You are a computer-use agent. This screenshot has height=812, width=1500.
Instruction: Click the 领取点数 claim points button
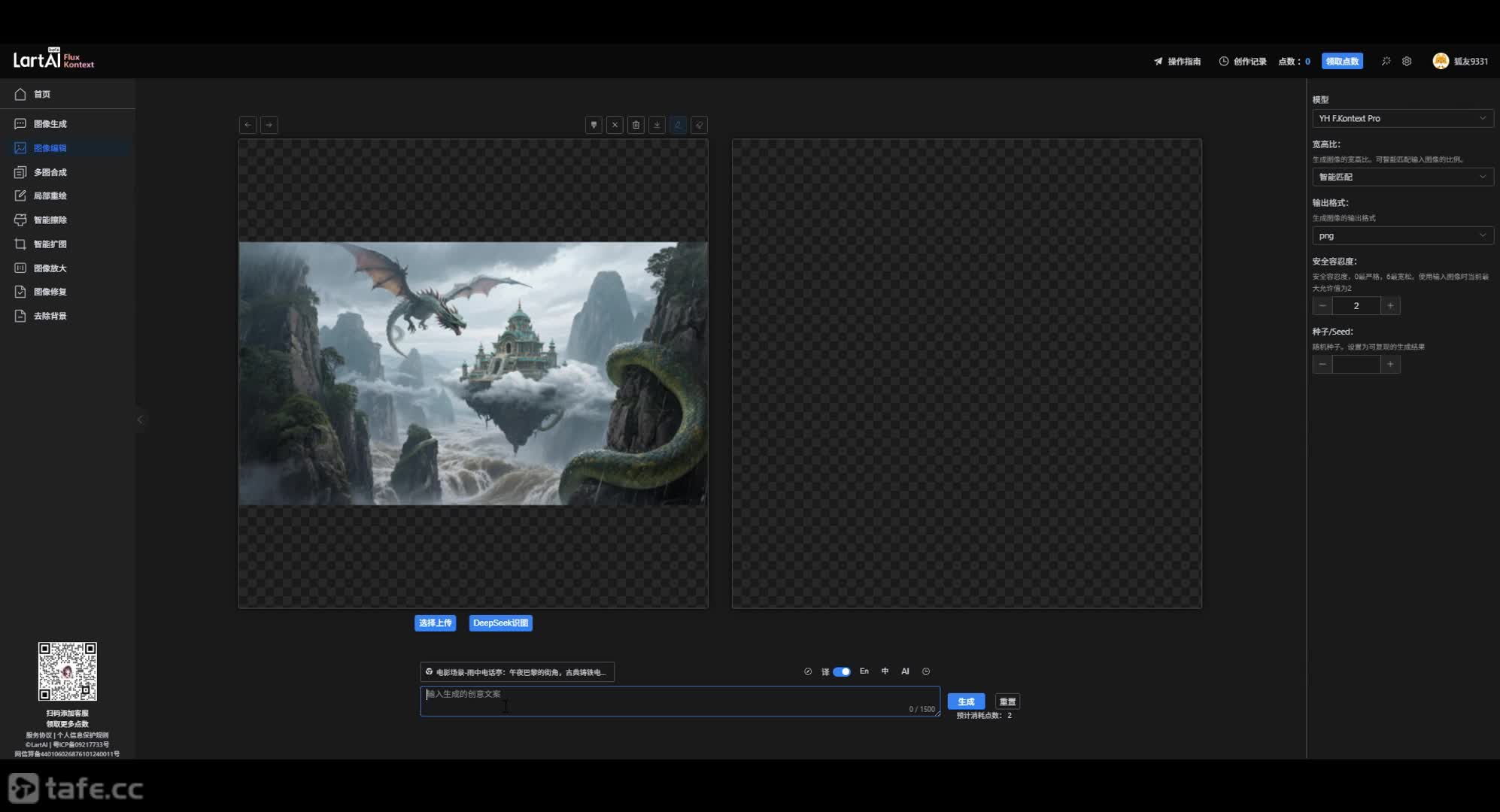point(1342,62)
